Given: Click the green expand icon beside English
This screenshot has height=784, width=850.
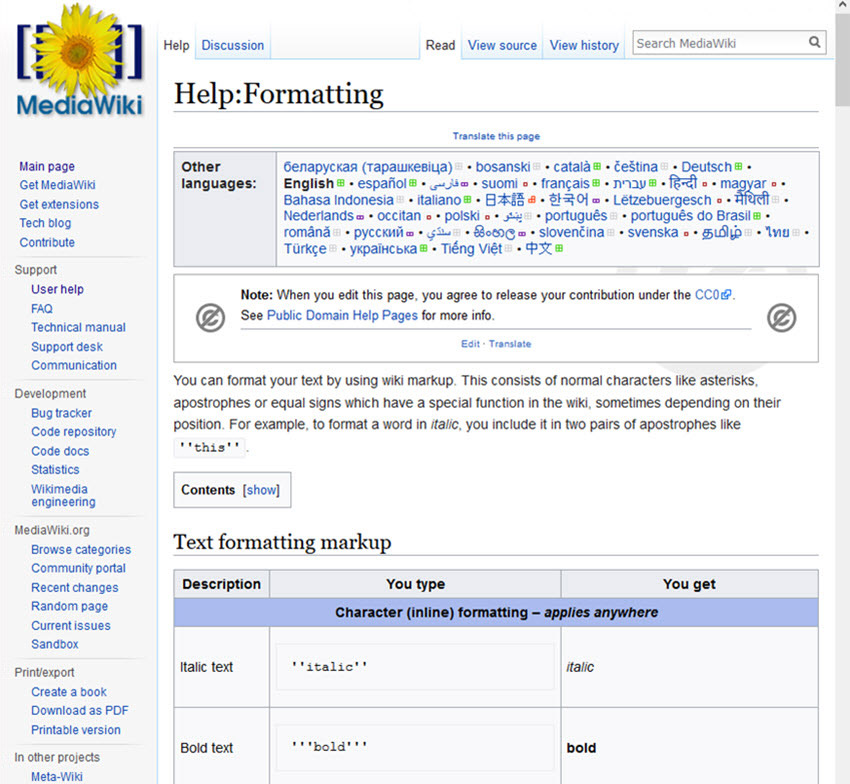Looking at the screenshot, I should tap(338, 184).
